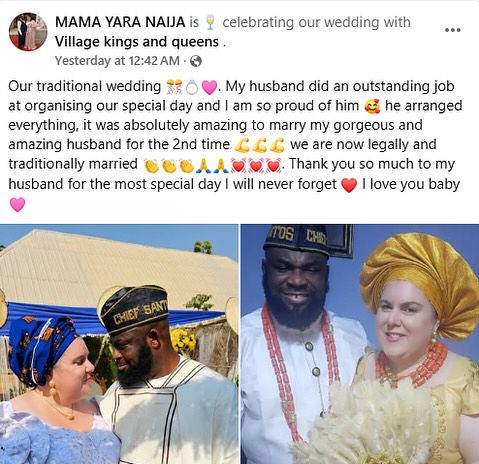Click the champagne glass celebrating icon
Image resolution: width=479 pixels, height=464 pixels.
pyautogui.click(x=210, y=23)
